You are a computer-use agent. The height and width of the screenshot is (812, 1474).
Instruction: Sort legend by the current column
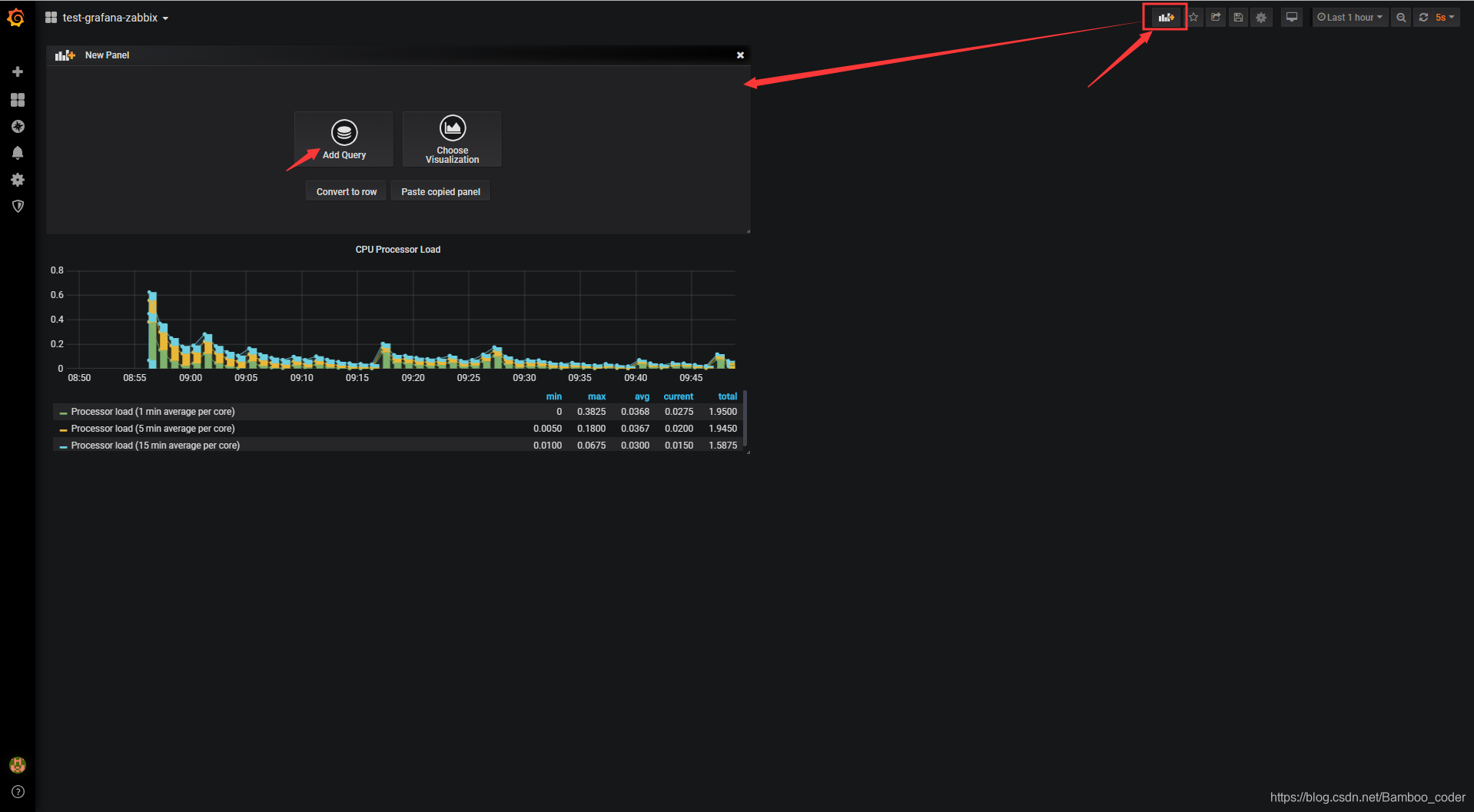tap(678, 396)
